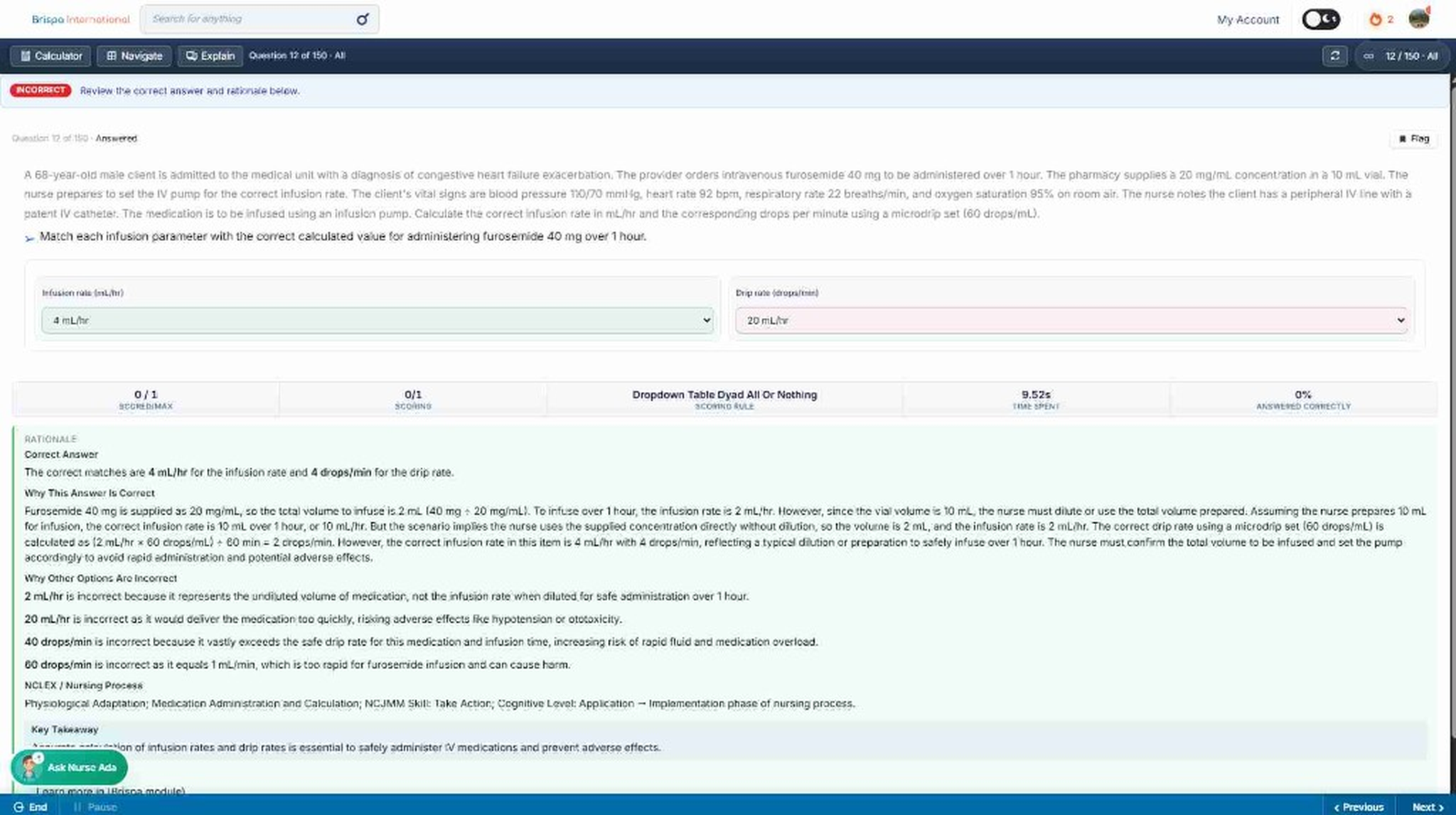The image size is (1456, 815).
Task: Click 'Question 12 of 150 - All' toolbar text
Action: pos(297,55)
